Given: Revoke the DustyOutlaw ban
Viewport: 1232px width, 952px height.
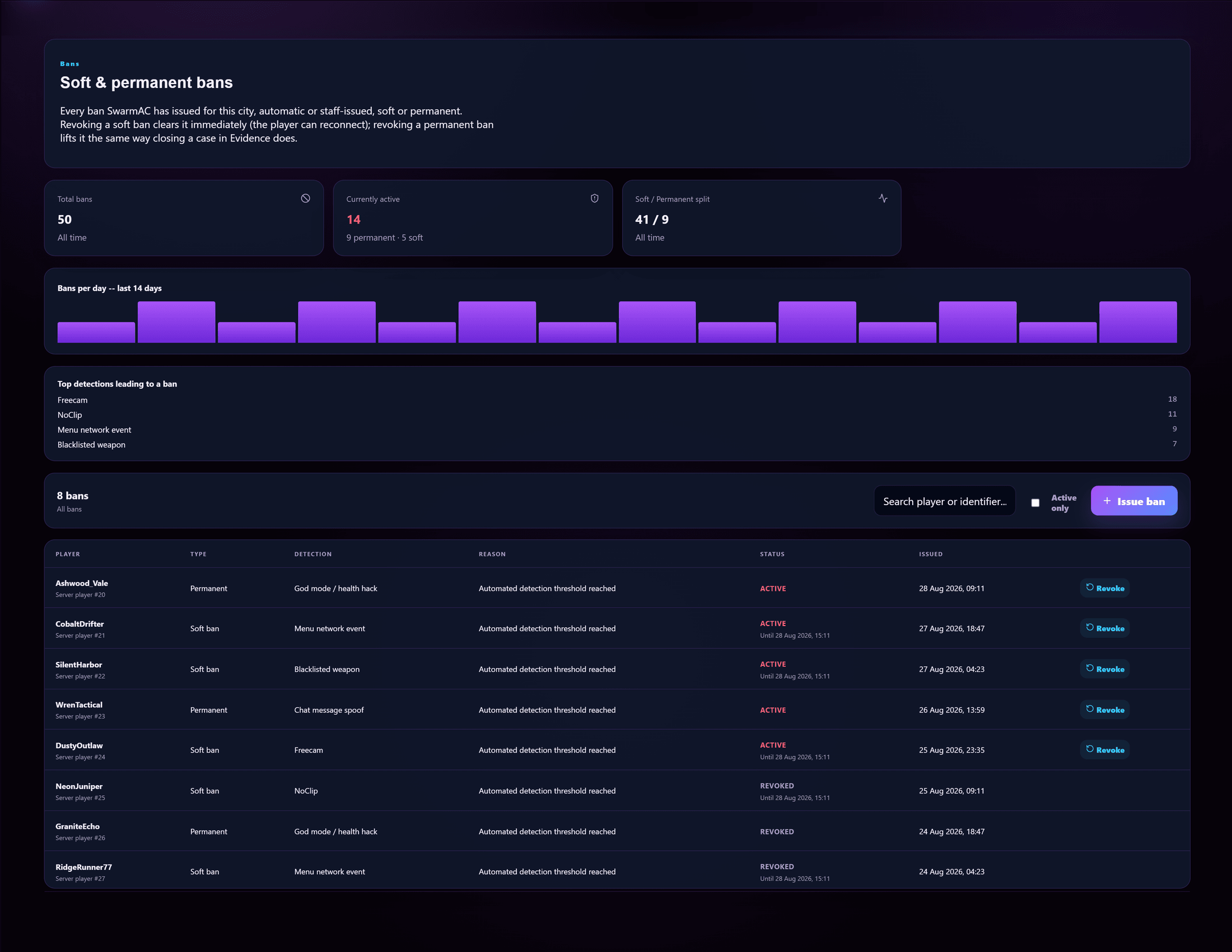Looking at the screenshot, I should coord(1104,749).
